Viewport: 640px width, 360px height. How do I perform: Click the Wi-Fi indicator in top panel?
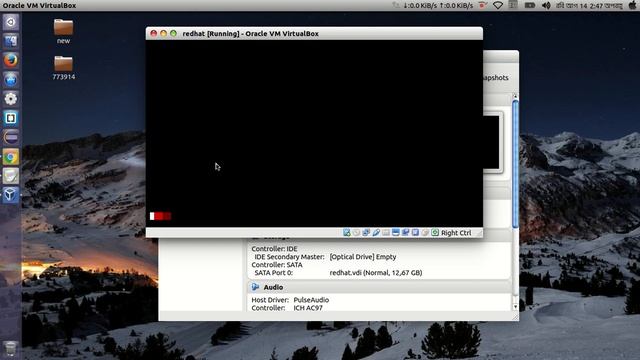(498, 6)
